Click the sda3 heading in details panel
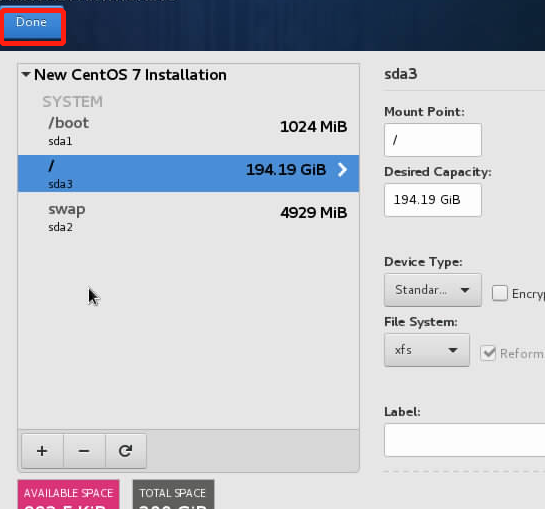This screenshot has width=545, height=509. pos(401,74)
